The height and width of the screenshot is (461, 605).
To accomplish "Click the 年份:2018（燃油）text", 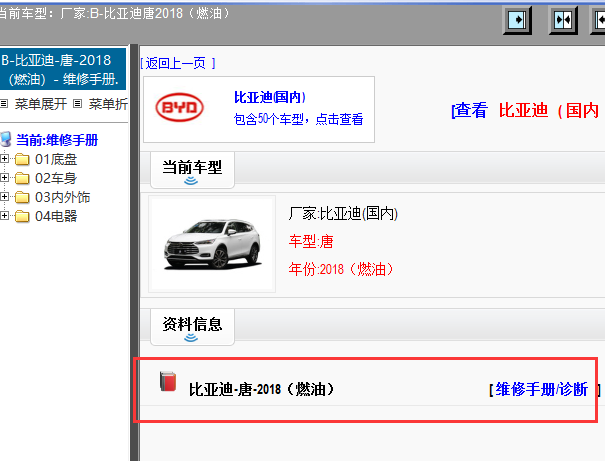I will 341,269.
